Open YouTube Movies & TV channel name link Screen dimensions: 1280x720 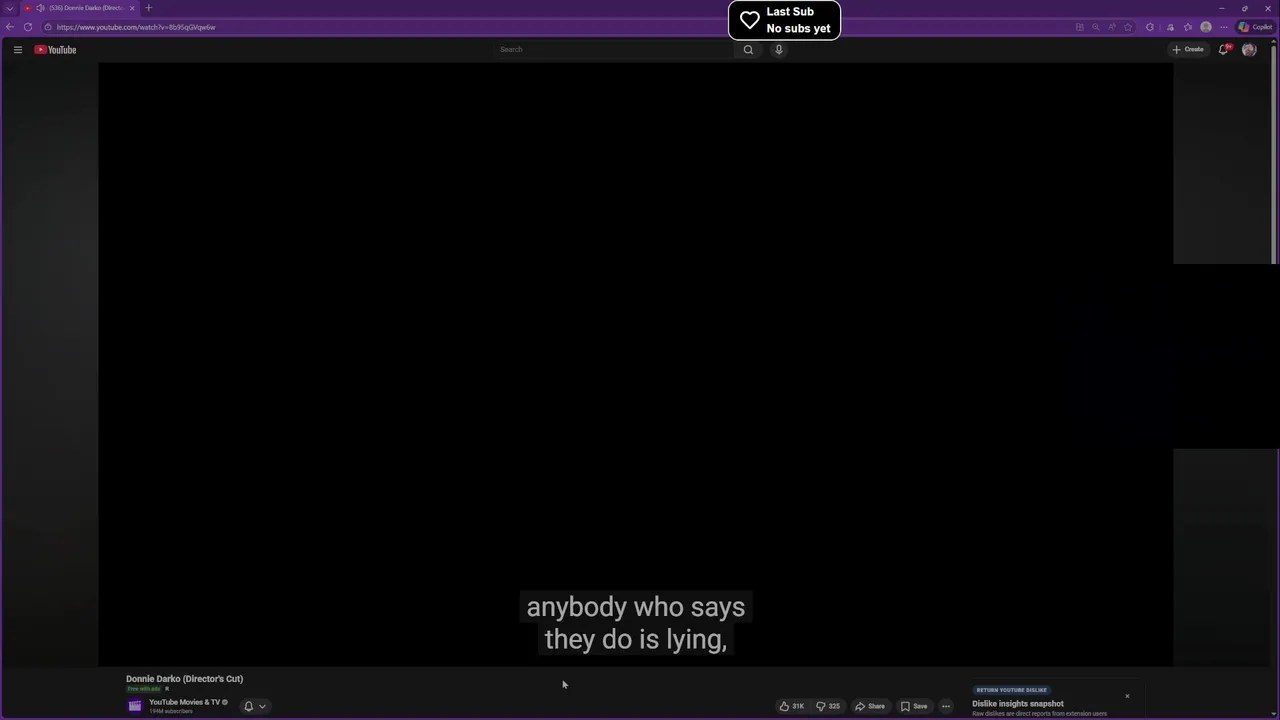(x=184, y=702)
